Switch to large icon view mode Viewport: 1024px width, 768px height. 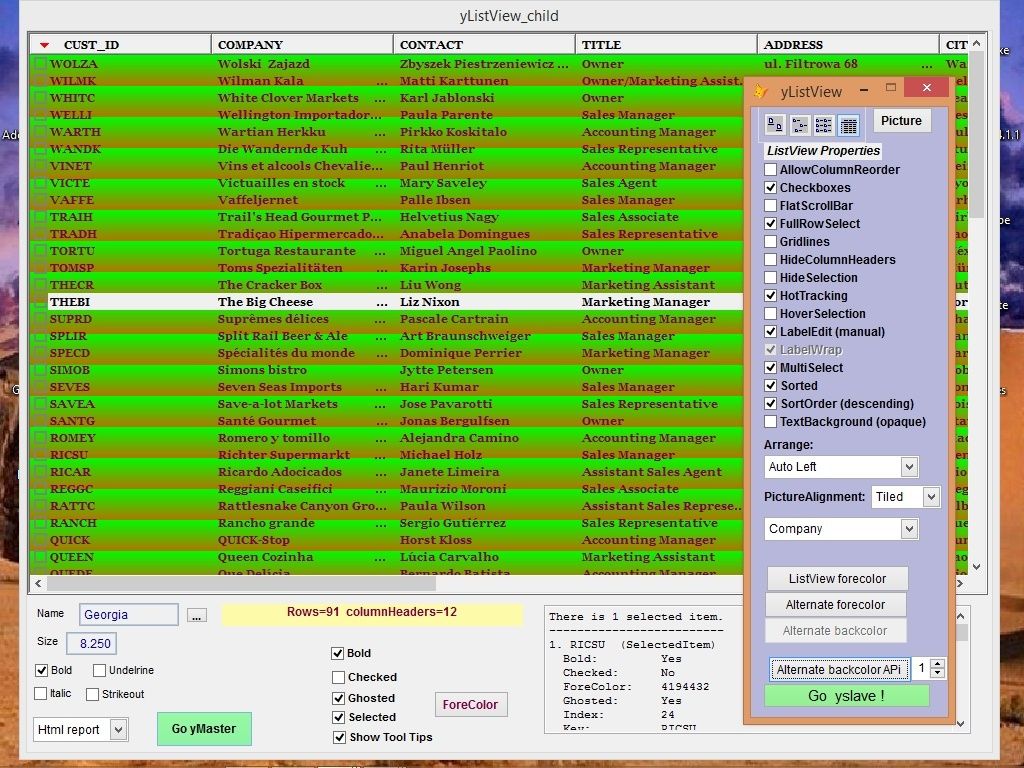point(776,123)
